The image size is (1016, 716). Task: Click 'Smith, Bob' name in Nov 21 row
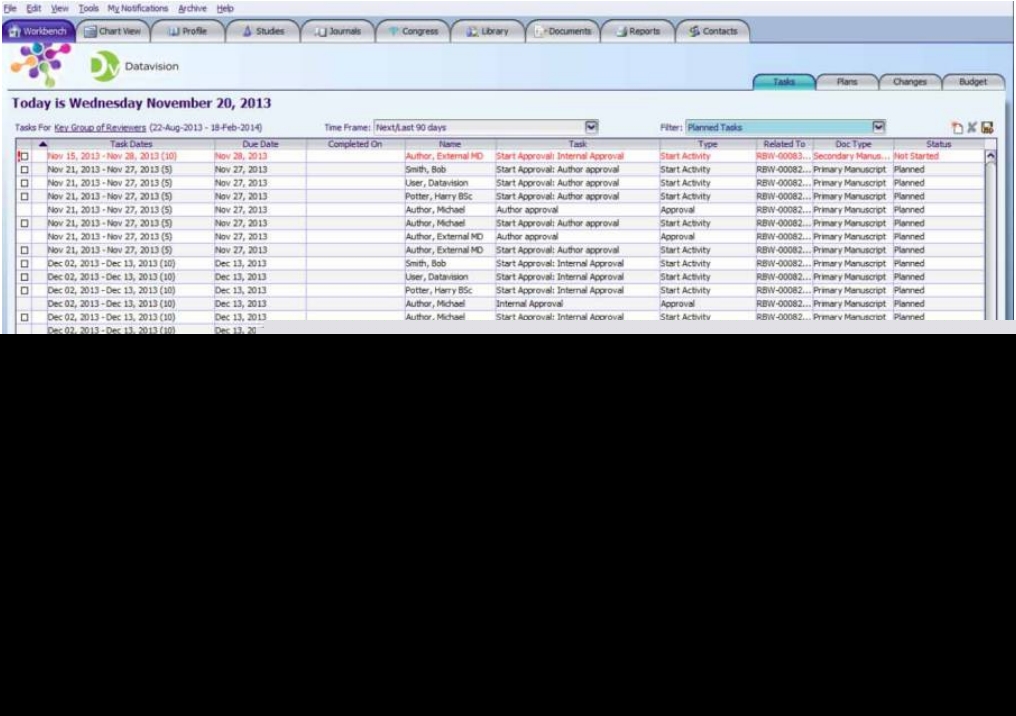(426, 170)
